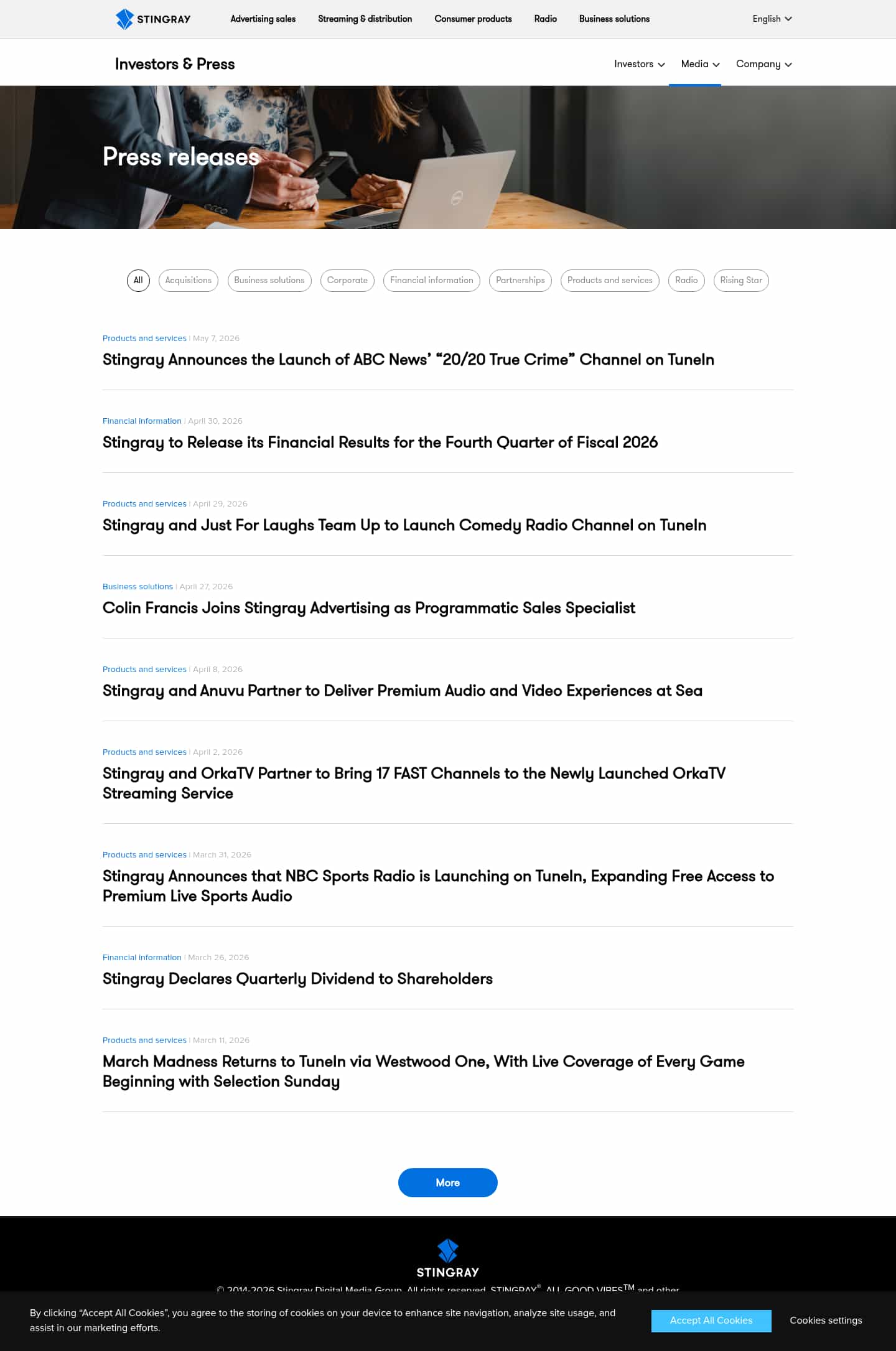Open Advertising sales in the top navigation
896x1351 pixels.
coord(263,19)
